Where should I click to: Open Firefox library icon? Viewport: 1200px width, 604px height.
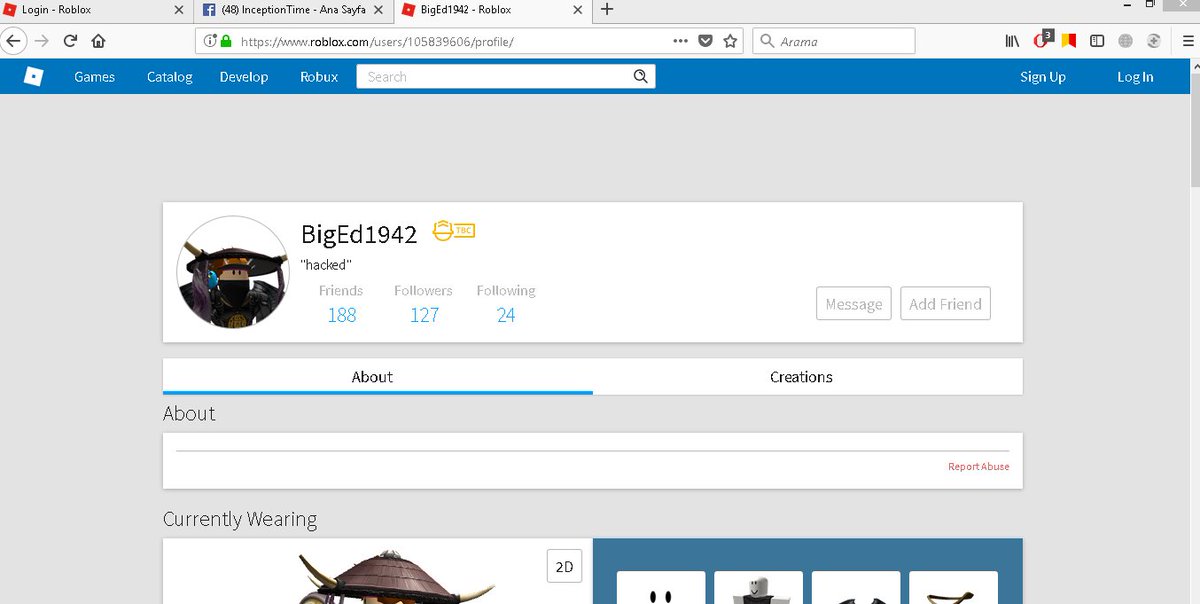(x=1012, y=41)
